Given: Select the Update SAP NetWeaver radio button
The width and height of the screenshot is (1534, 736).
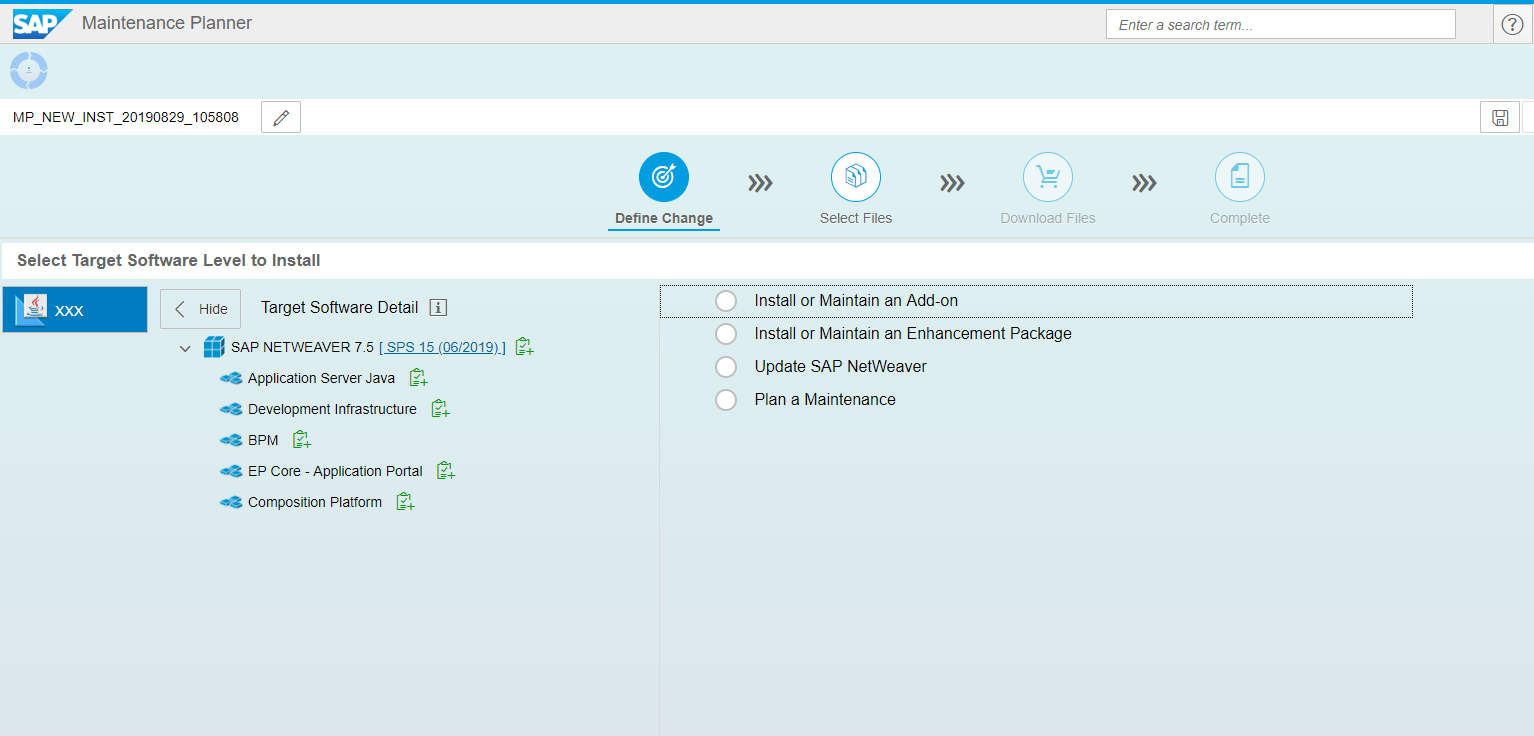Looking at the screenshot, I should (726, 367).
